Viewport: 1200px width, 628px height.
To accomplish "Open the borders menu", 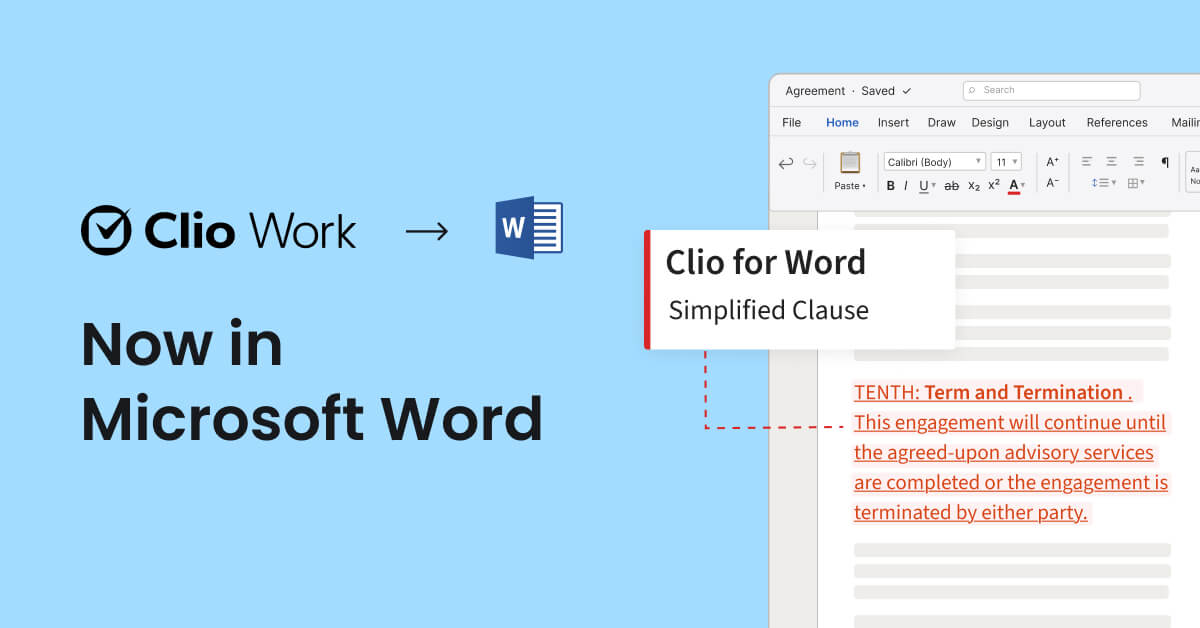I will [1136, 183].
